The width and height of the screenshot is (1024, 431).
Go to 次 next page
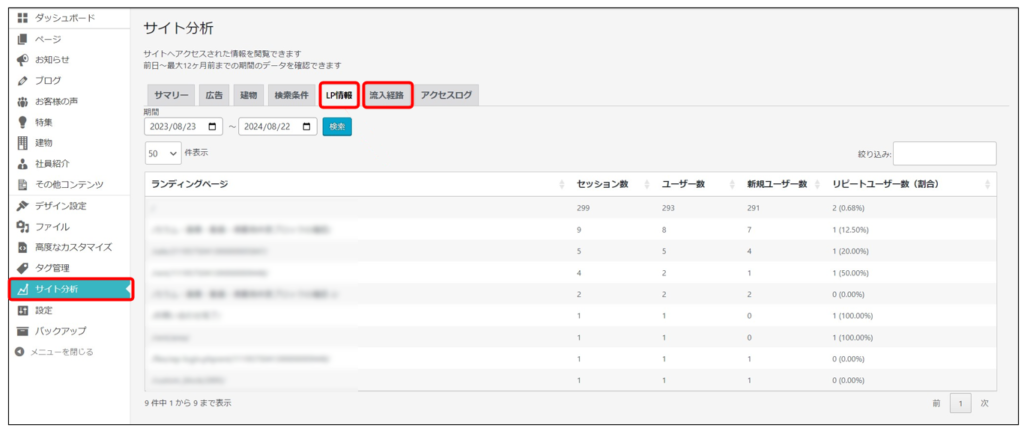(x=984, y=403)
